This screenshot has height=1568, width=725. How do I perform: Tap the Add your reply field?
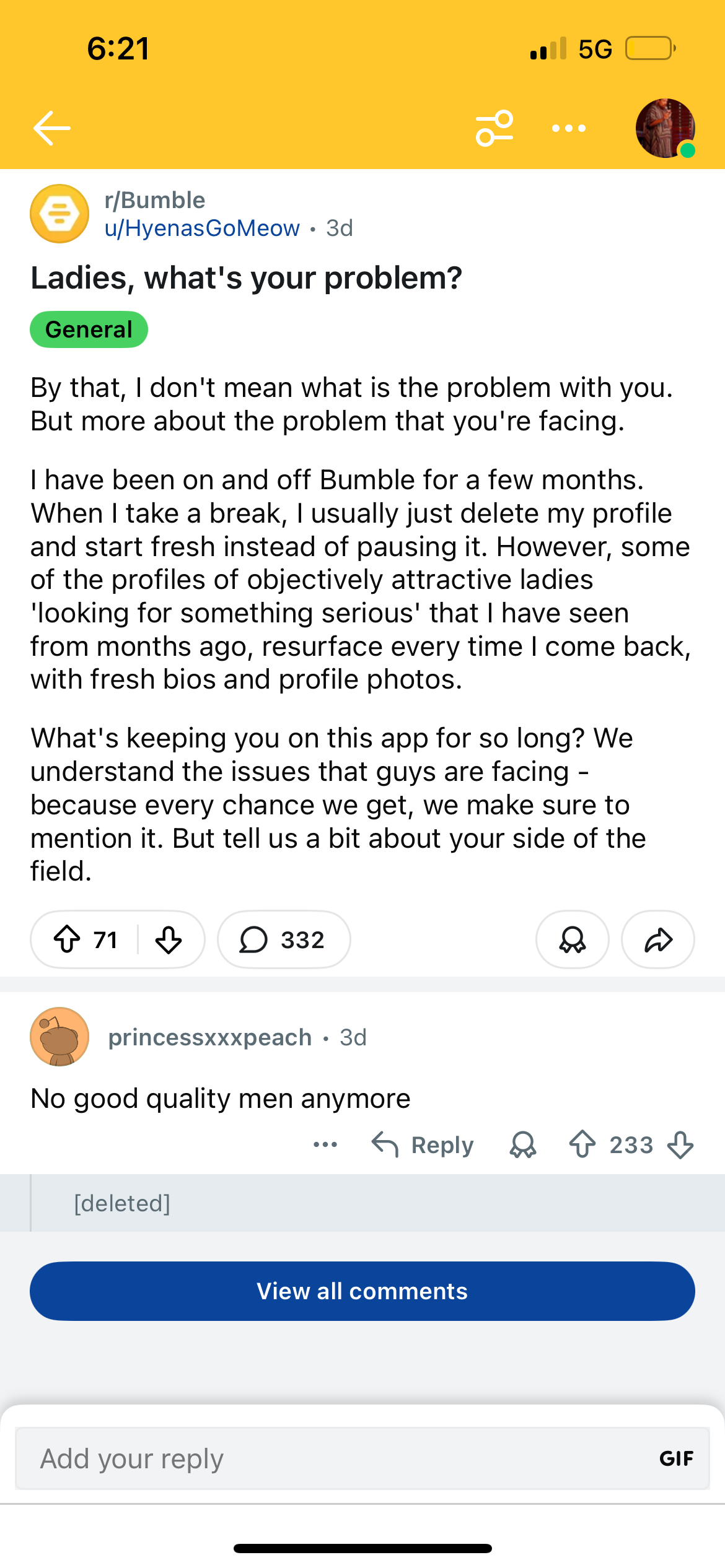pos(335,1458)
